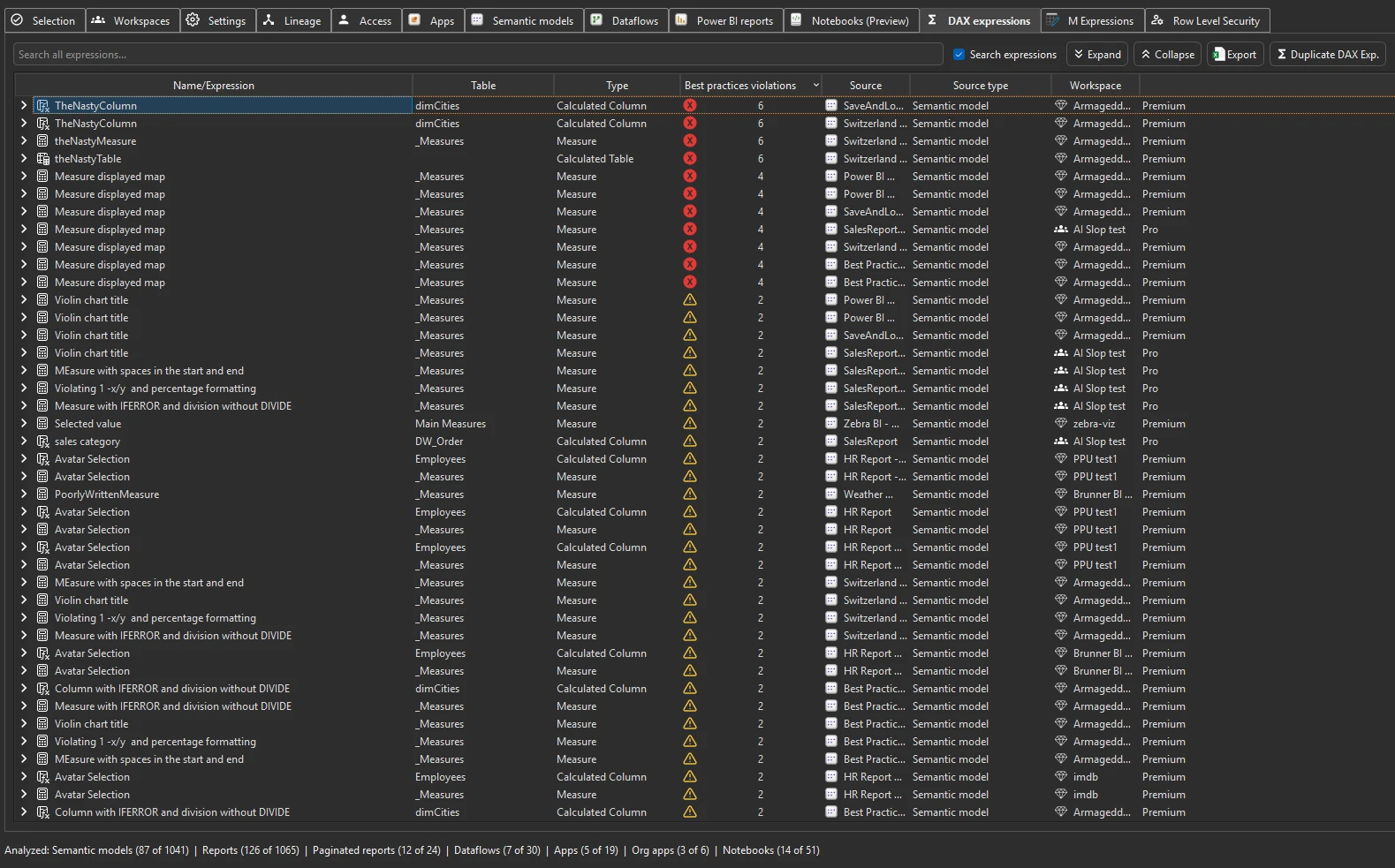Switch to the Workspaces tab

[x=133, y=20]
